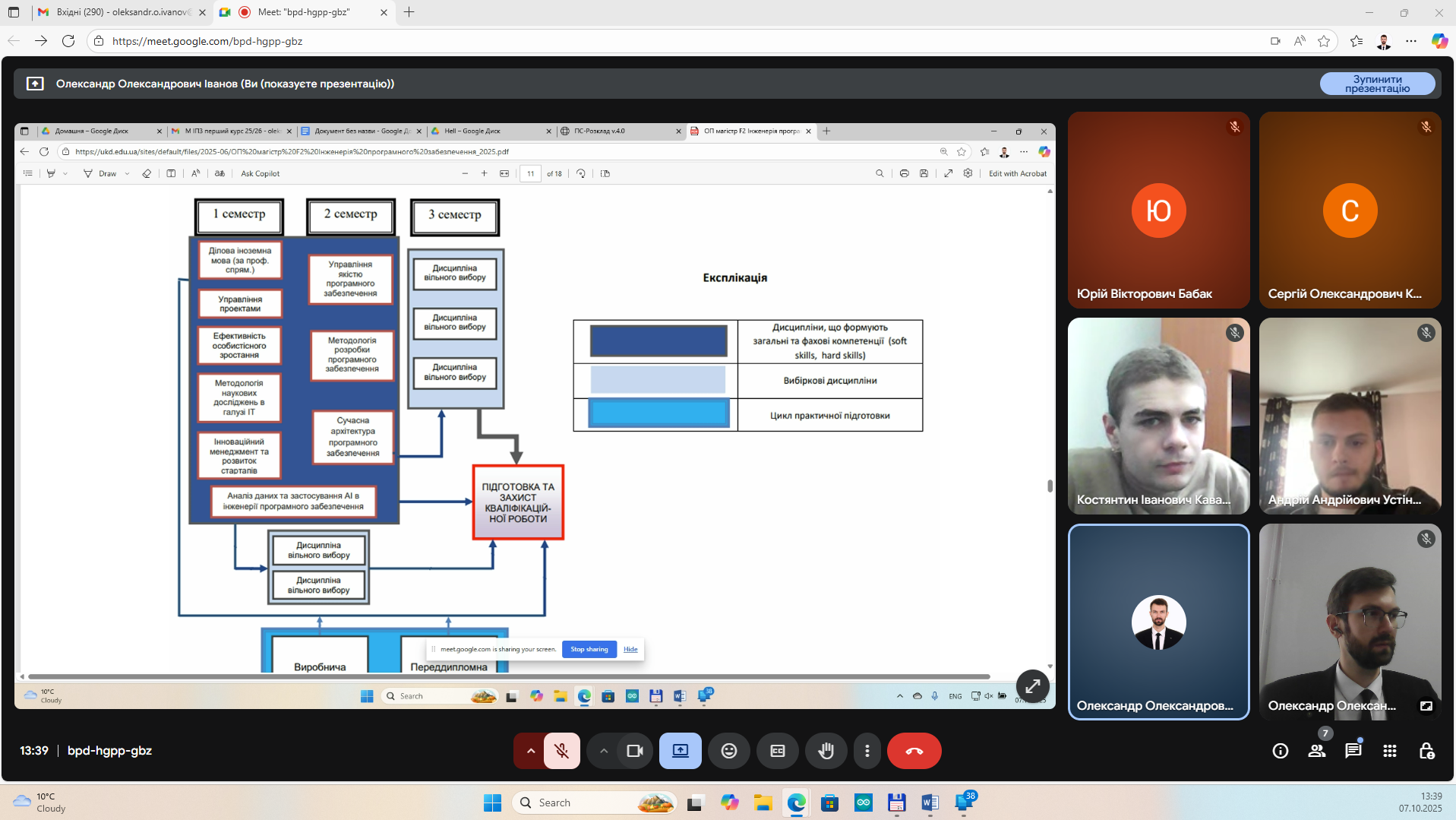The width and height of the screenshot is (1456, 820).
Task: Expand audio settings arrow next to microphone
Action: tap(531, 751)
